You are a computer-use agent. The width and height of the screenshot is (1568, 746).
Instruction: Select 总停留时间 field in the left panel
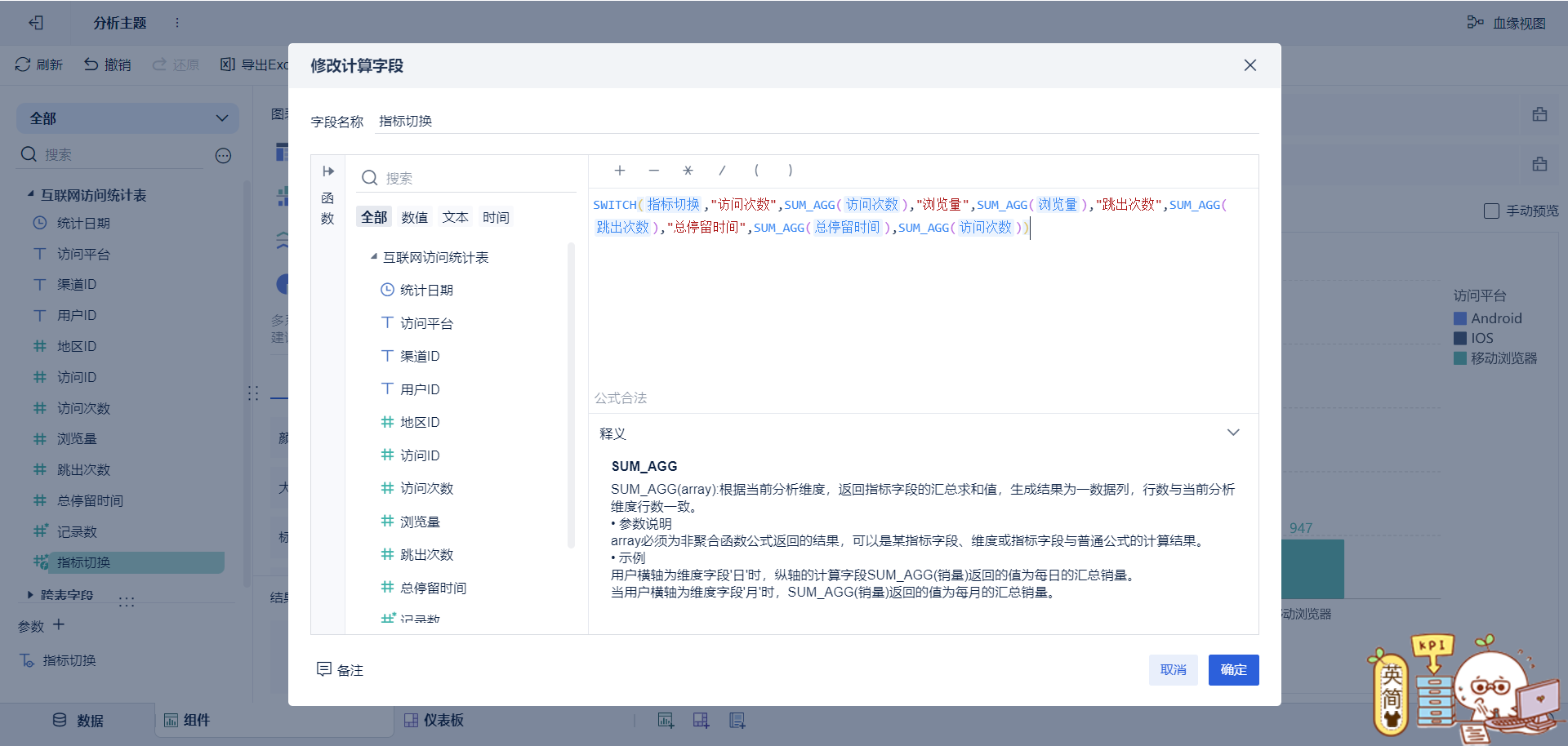[x=90, y=500]
